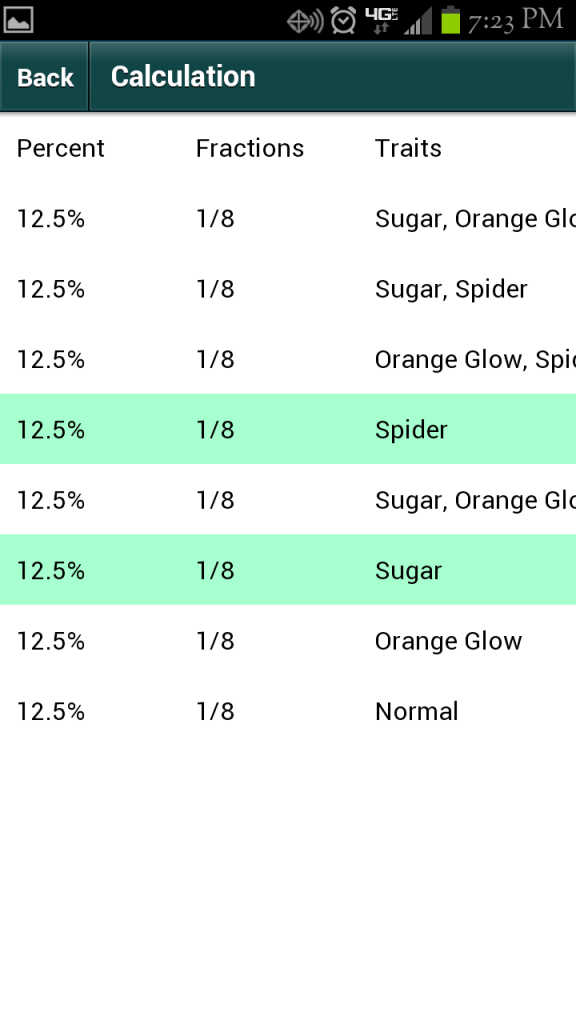The height and width of the screenshot is (1024, 576).
Task: Tap the GPS location status icon
Action: tap(305, 22)
